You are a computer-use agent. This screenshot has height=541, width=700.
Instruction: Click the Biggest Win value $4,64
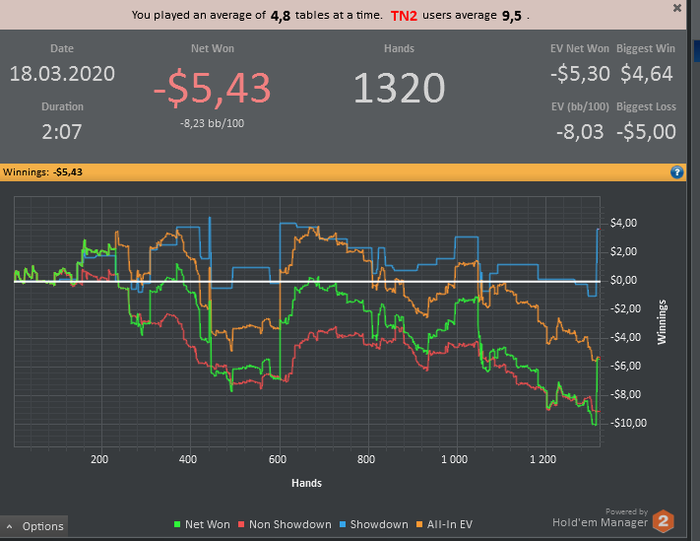(x=646, y=74)
